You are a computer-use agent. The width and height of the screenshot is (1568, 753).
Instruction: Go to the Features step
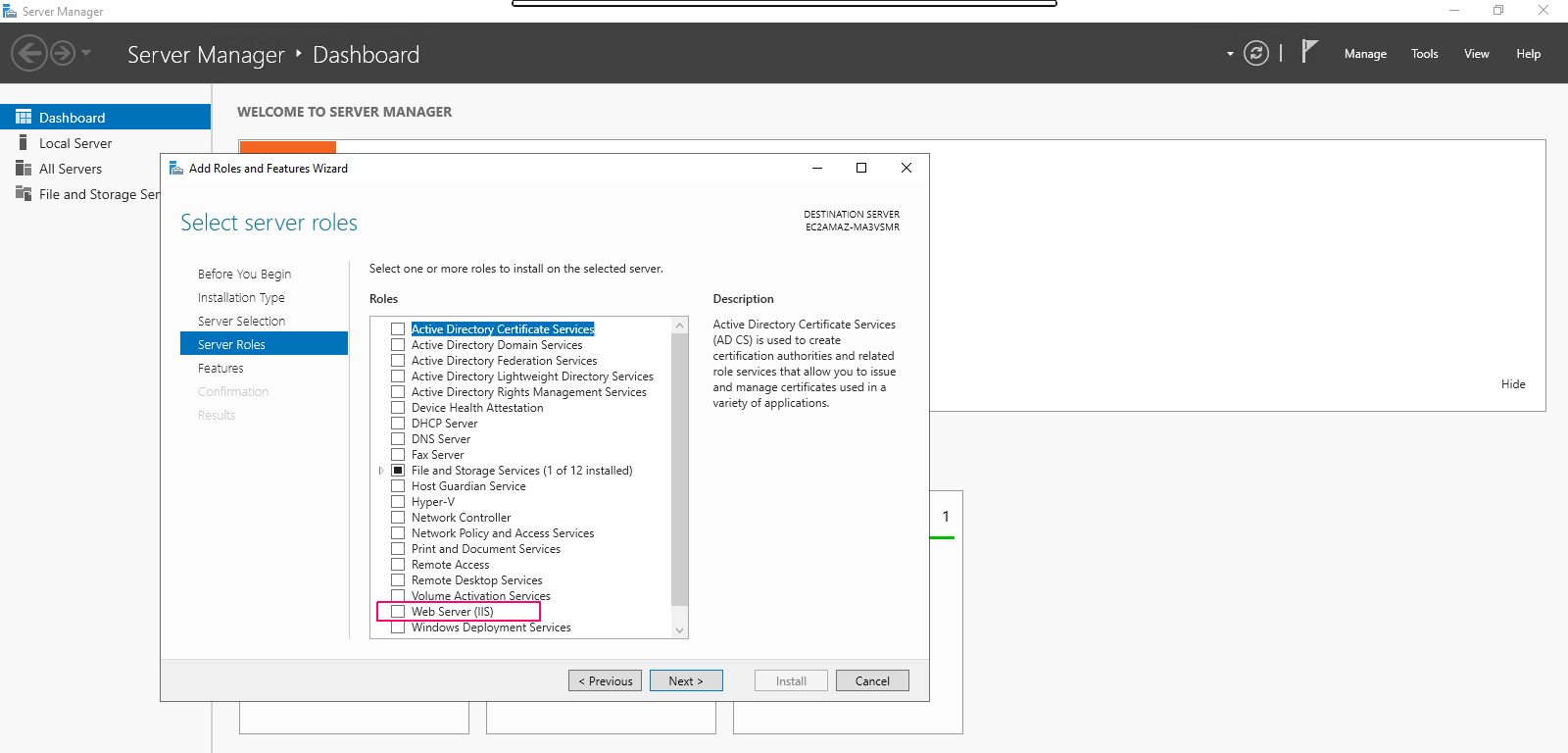220,369
